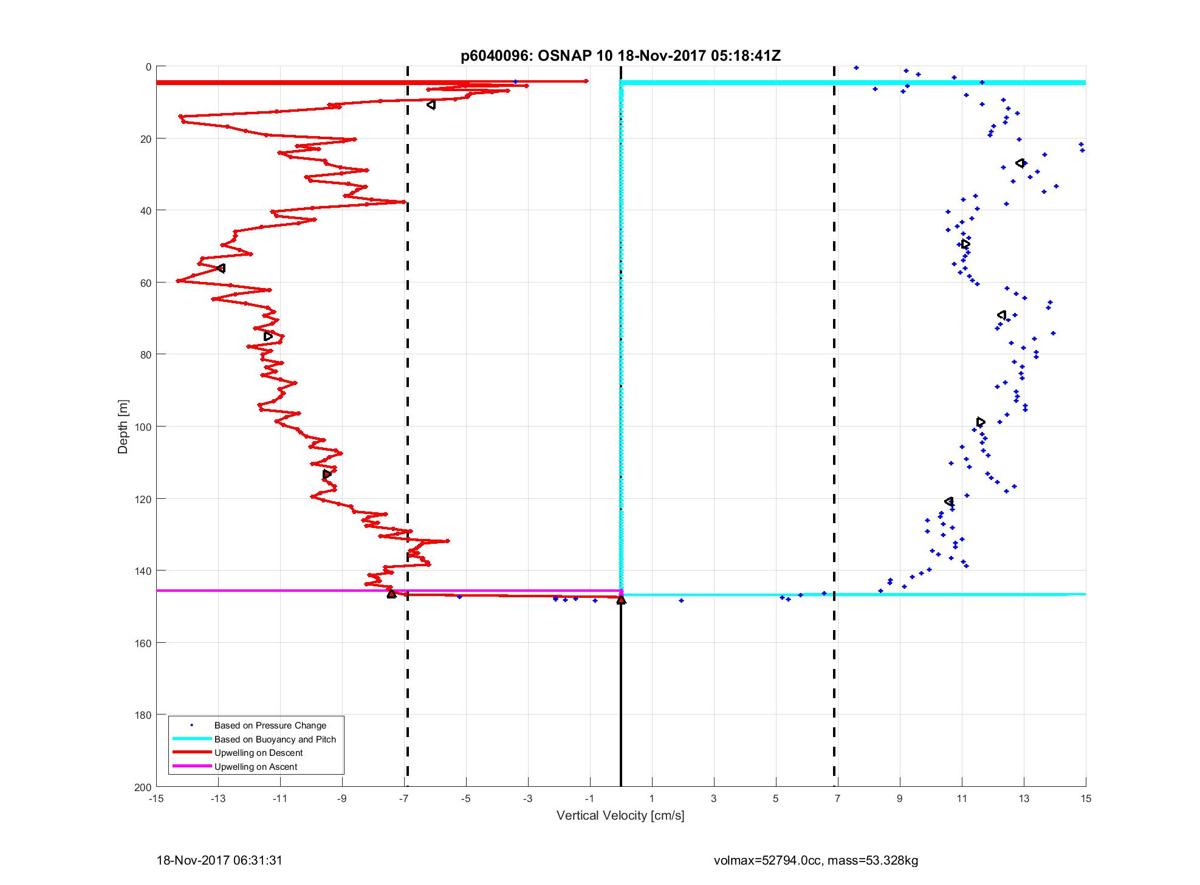
Task: Click the upward triangle on red curve near 146 m
Action: point(391,593)
